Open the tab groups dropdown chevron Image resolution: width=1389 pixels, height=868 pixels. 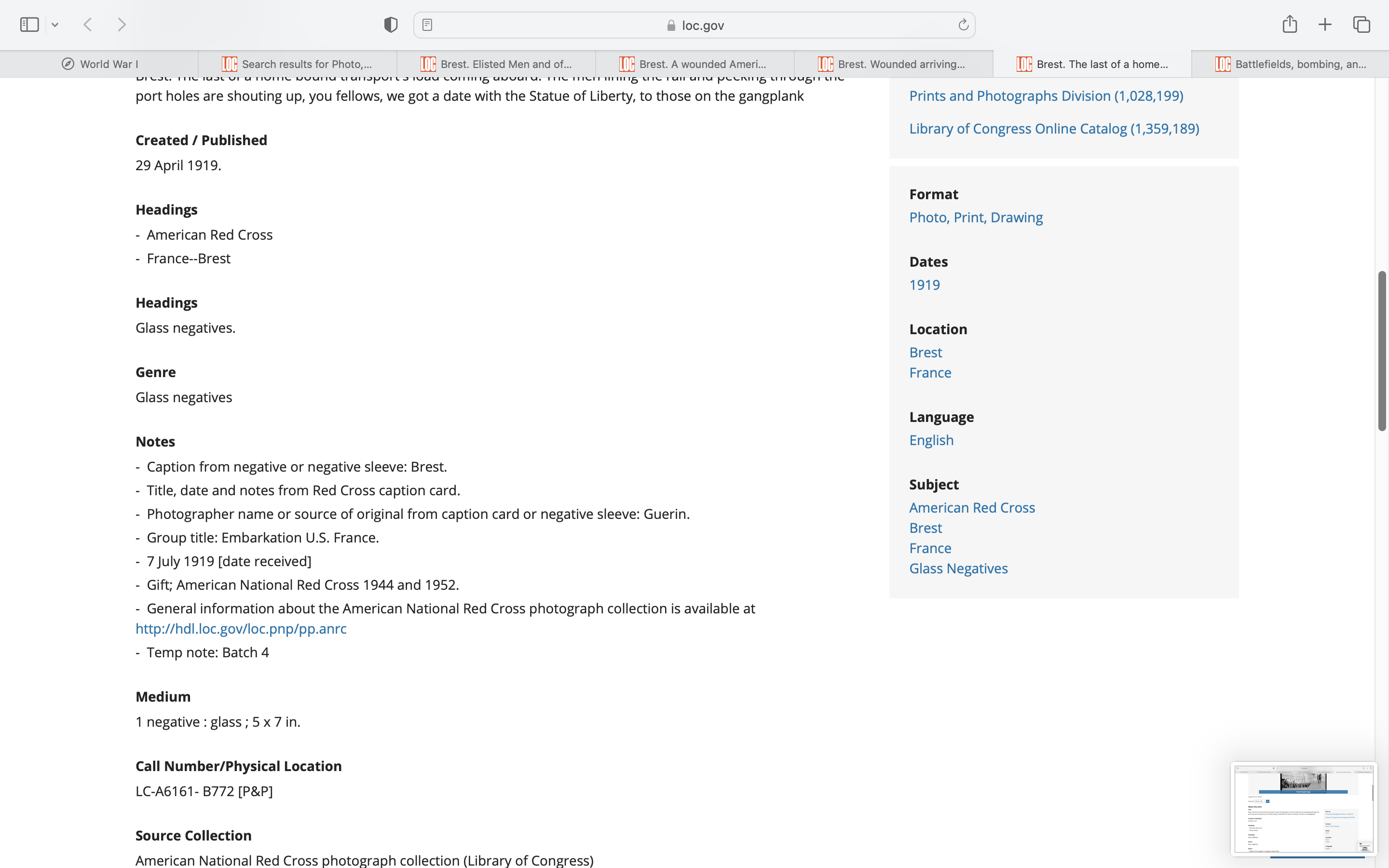tap(55, 25)
